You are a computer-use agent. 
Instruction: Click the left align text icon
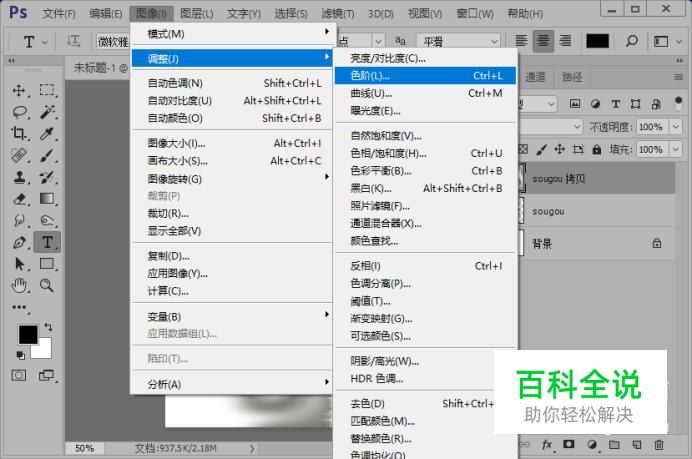[522, 41]
